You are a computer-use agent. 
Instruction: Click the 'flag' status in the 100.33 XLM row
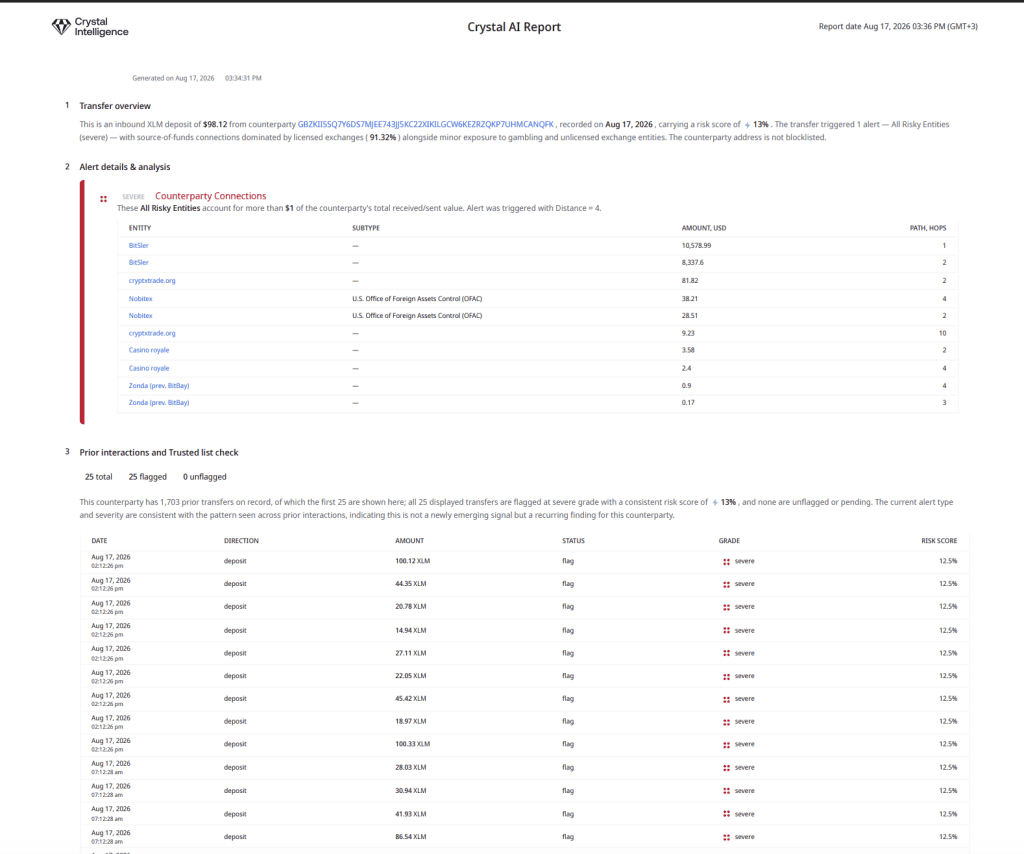click(568, 744)
